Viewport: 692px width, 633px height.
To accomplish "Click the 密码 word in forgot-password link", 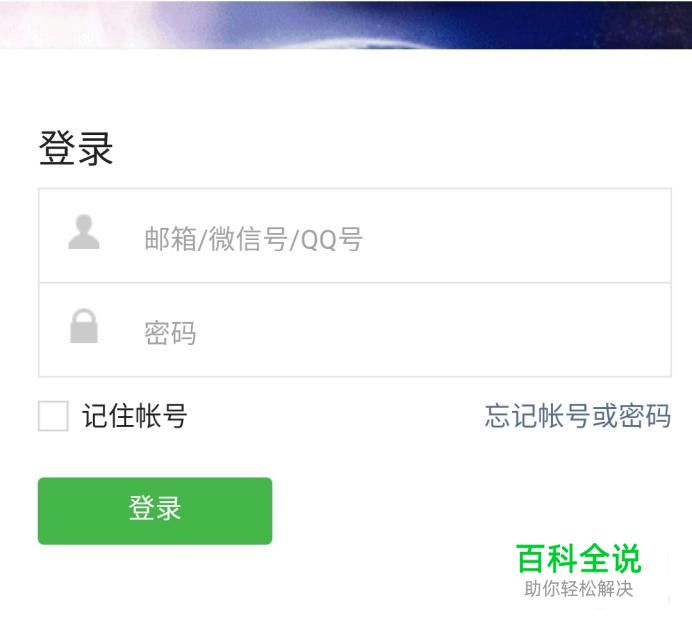I will 645,415.
